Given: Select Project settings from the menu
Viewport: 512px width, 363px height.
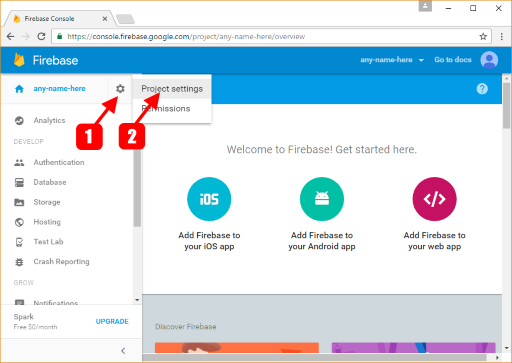Looking at the screenshot, I should [172, 89].
